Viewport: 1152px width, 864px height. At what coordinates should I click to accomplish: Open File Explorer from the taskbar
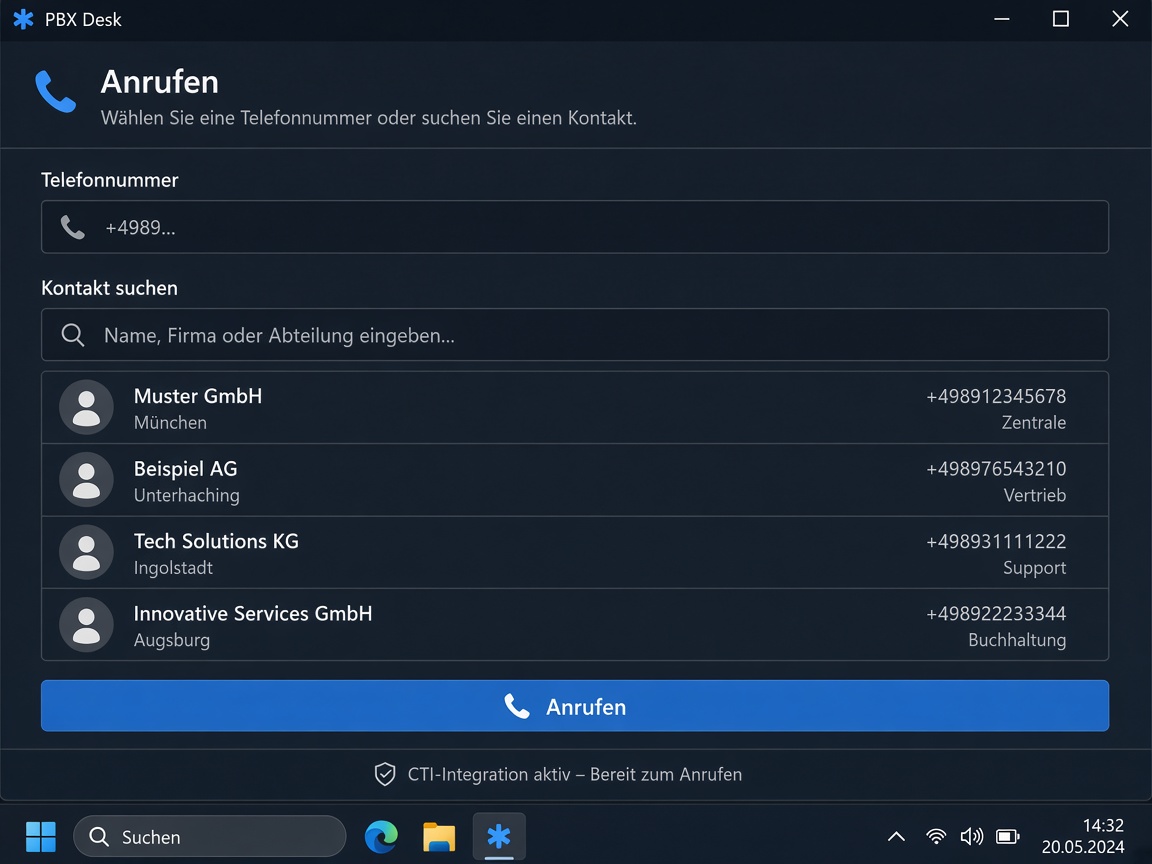pos(439,837)
